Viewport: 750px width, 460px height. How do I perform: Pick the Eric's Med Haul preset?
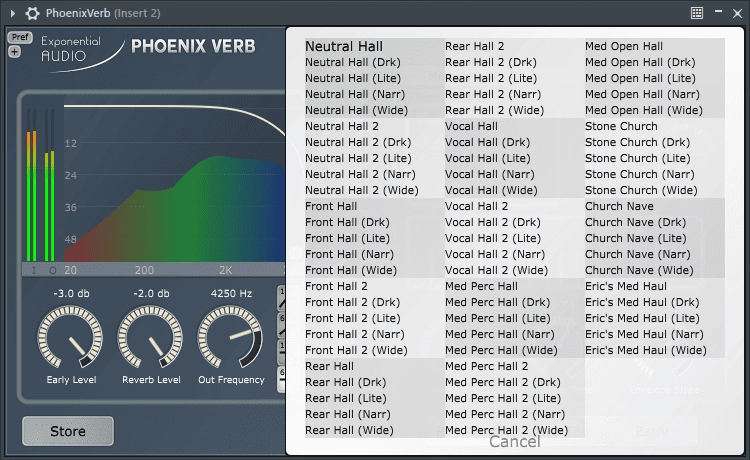[x=626, y=286]
